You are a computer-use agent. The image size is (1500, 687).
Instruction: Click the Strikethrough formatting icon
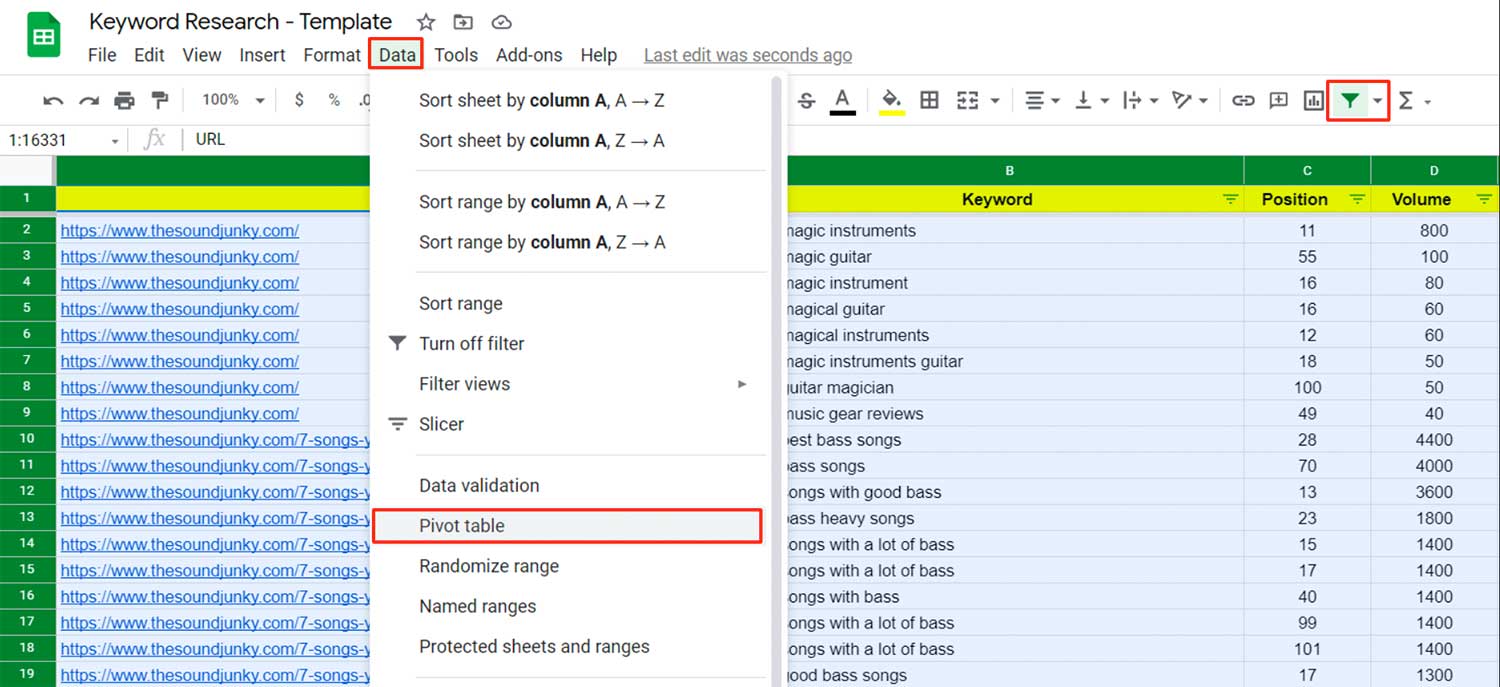805,100
